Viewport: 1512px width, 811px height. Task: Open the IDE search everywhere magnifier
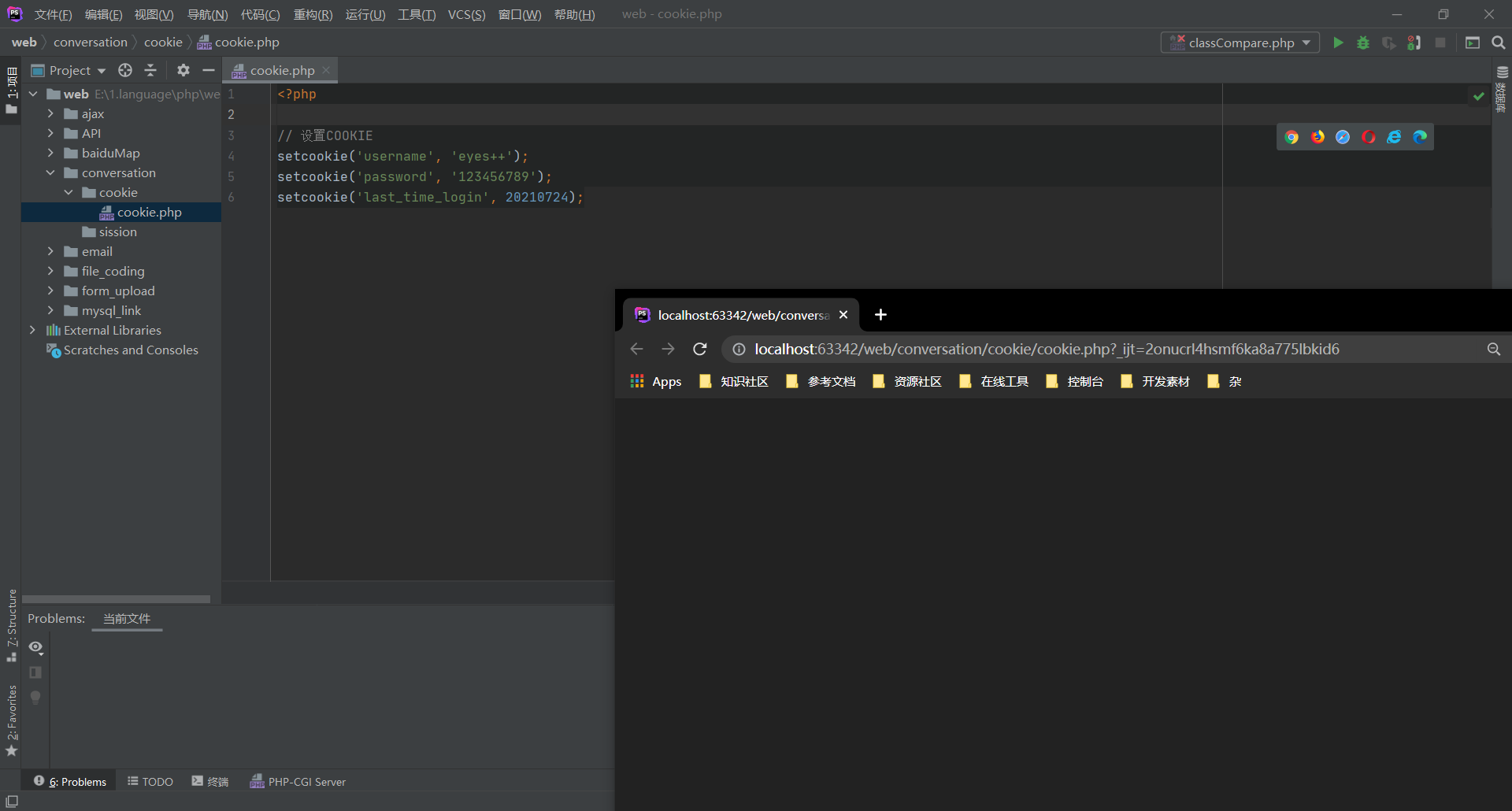(x=1498, y=43)
